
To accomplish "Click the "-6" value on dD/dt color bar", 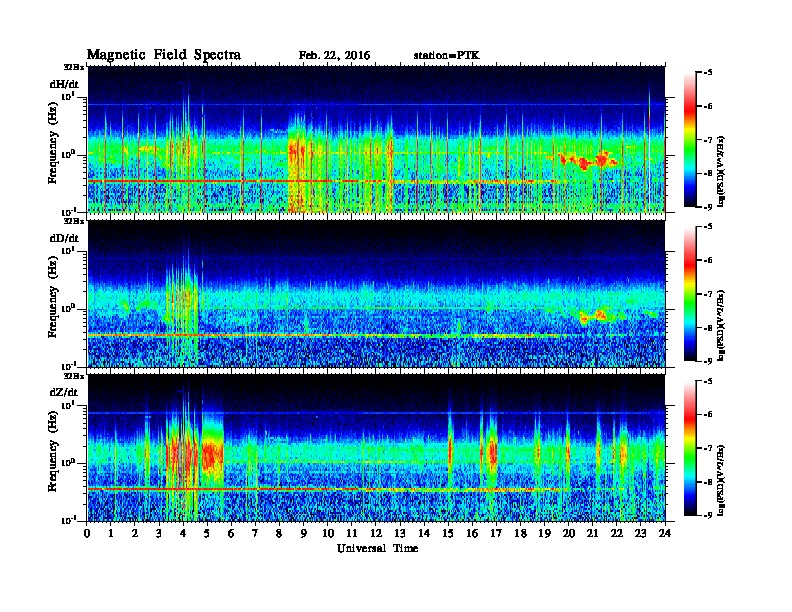I will [708, 261].
